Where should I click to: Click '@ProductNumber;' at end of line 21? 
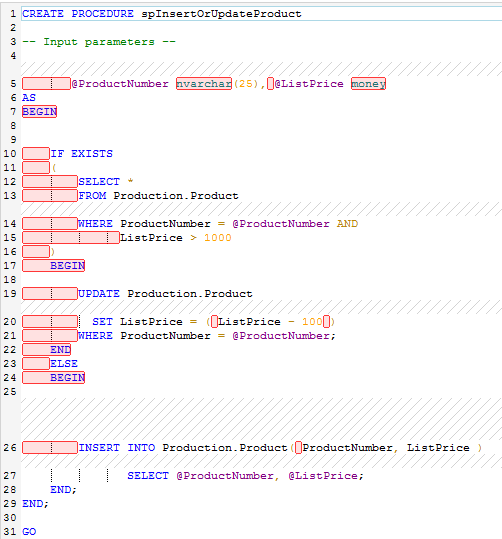(284, 336)
